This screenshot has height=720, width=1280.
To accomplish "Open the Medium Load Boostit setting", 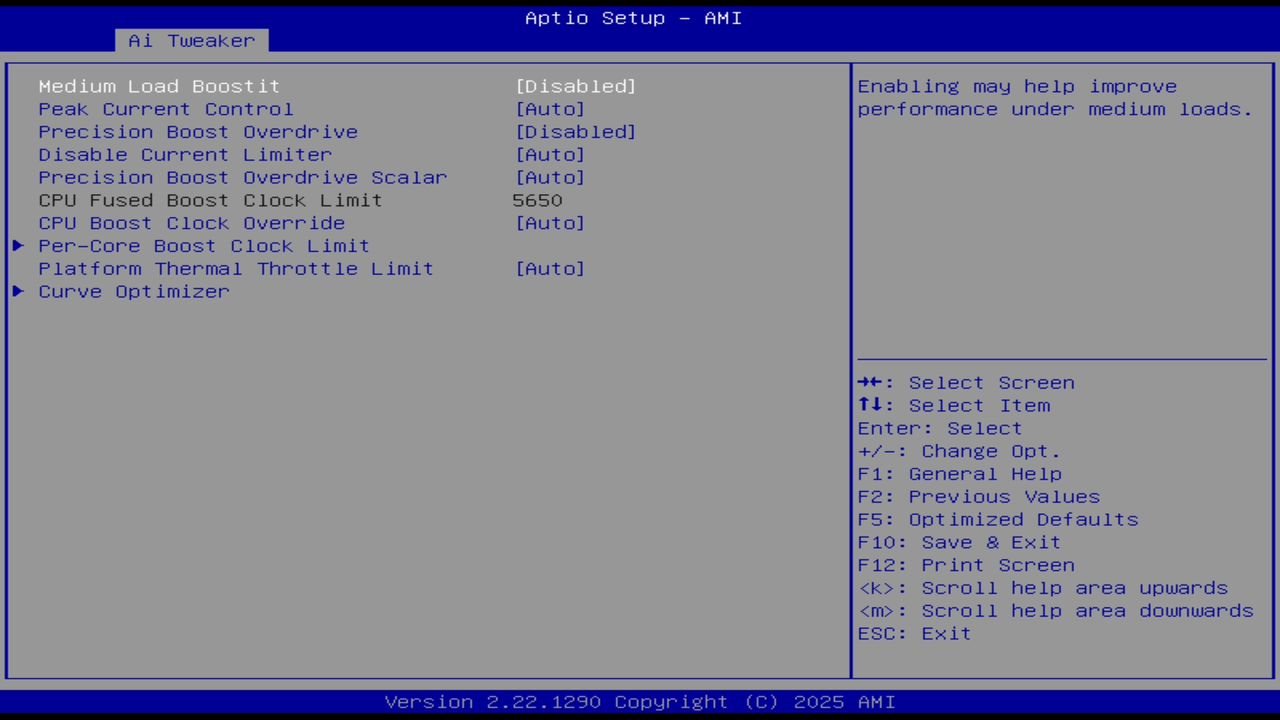I will point(158,86).
